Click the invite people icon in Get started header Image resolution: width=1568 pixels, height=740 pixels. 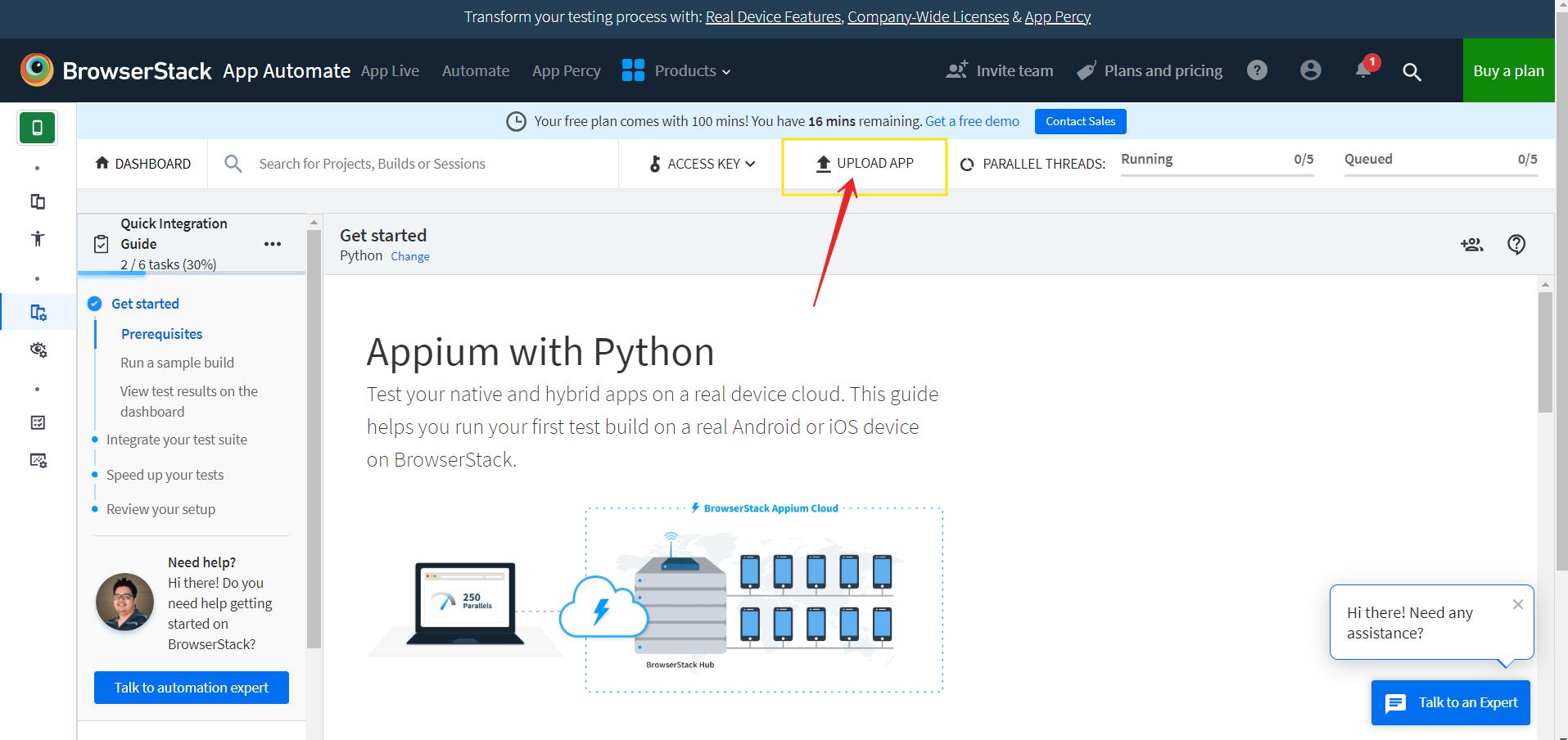click(1471, 244)
